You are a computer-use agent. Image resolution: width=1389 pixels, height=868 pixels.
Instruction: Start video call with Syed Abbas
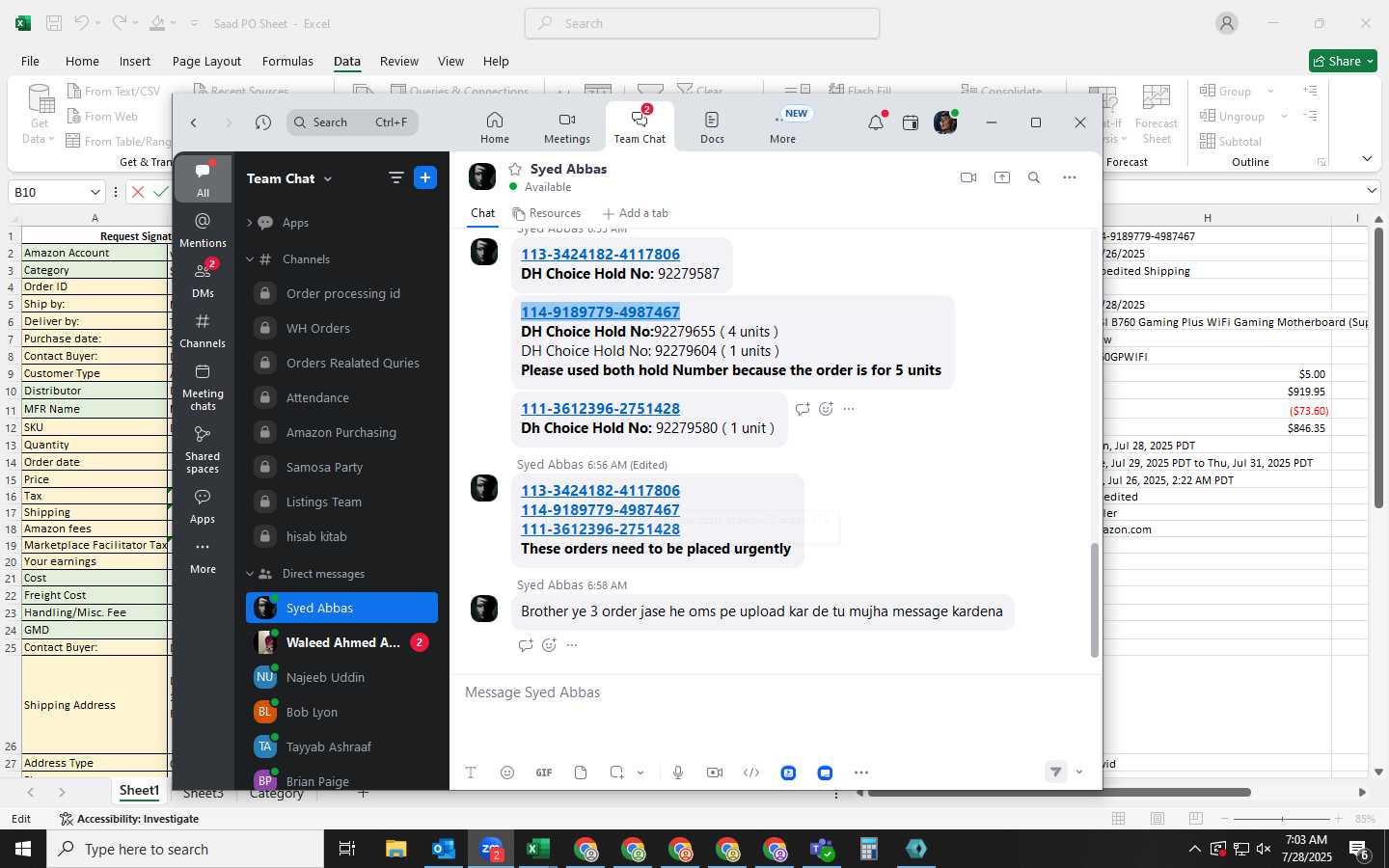pyautogui.click(x=969, y=177)
